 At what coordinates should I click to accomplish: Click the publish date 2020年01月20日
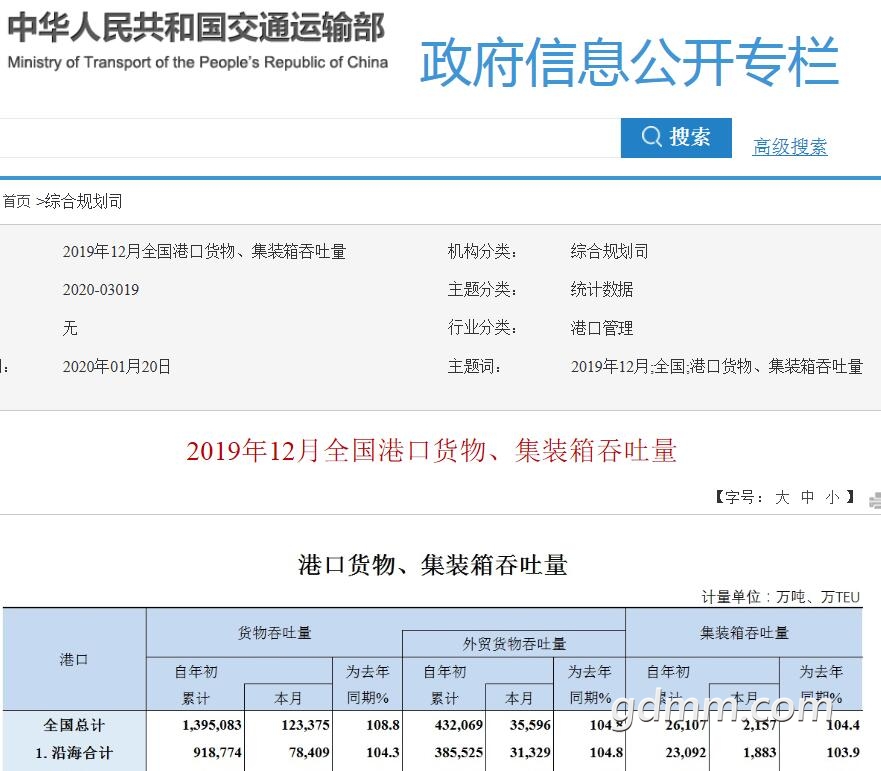116,366
